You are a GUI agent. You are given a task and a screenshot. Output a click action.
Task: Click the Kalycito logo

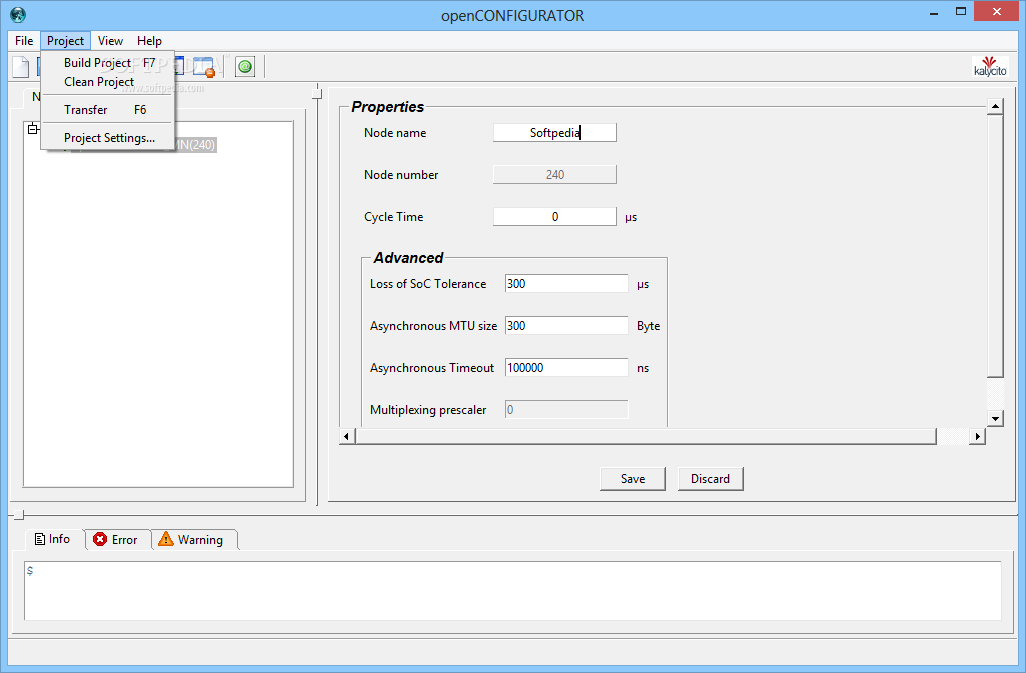click(x=990, y=67)
